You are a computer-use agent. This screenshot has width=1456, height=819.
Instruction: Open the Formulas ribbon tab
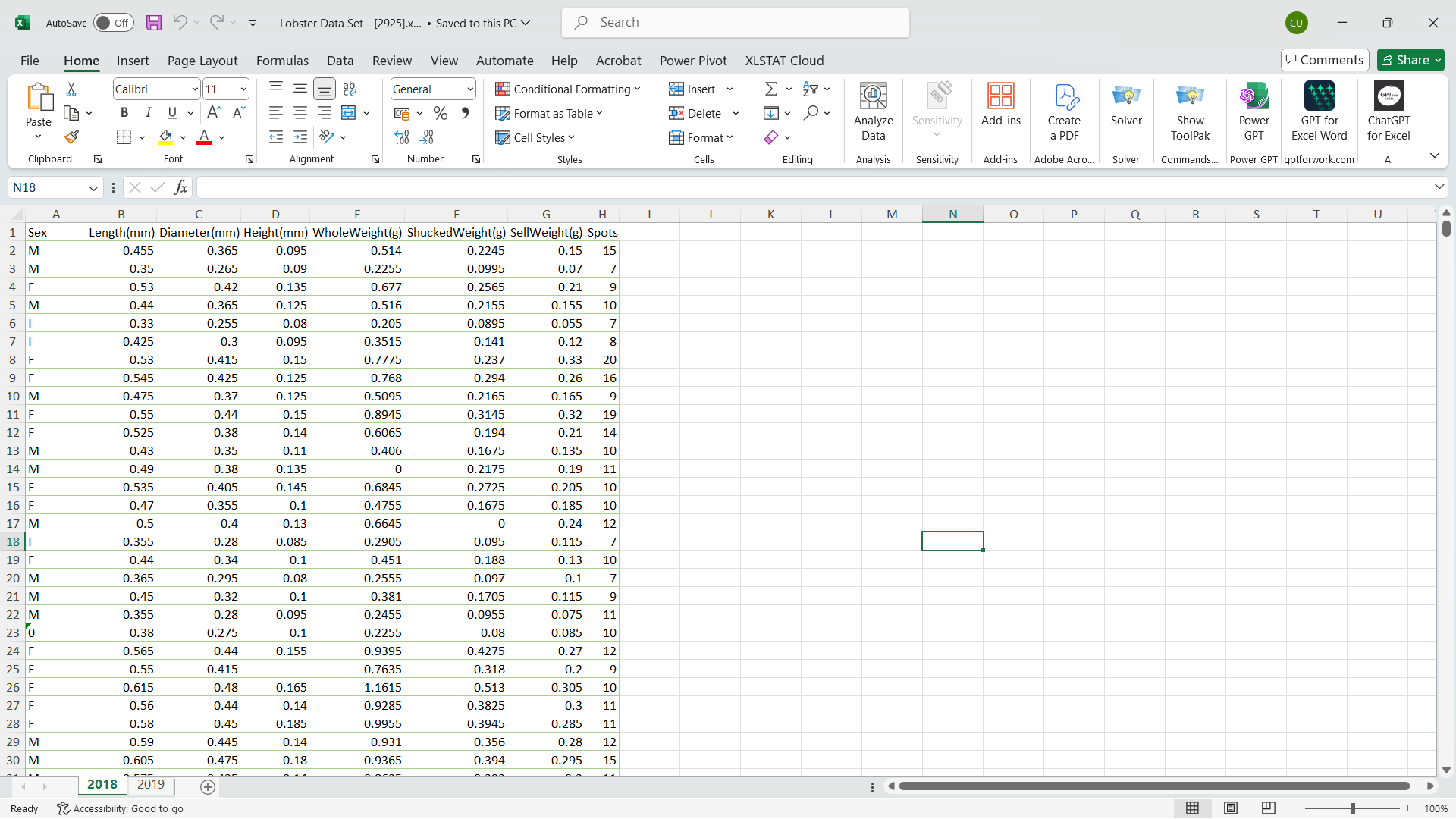coord(282,61)
